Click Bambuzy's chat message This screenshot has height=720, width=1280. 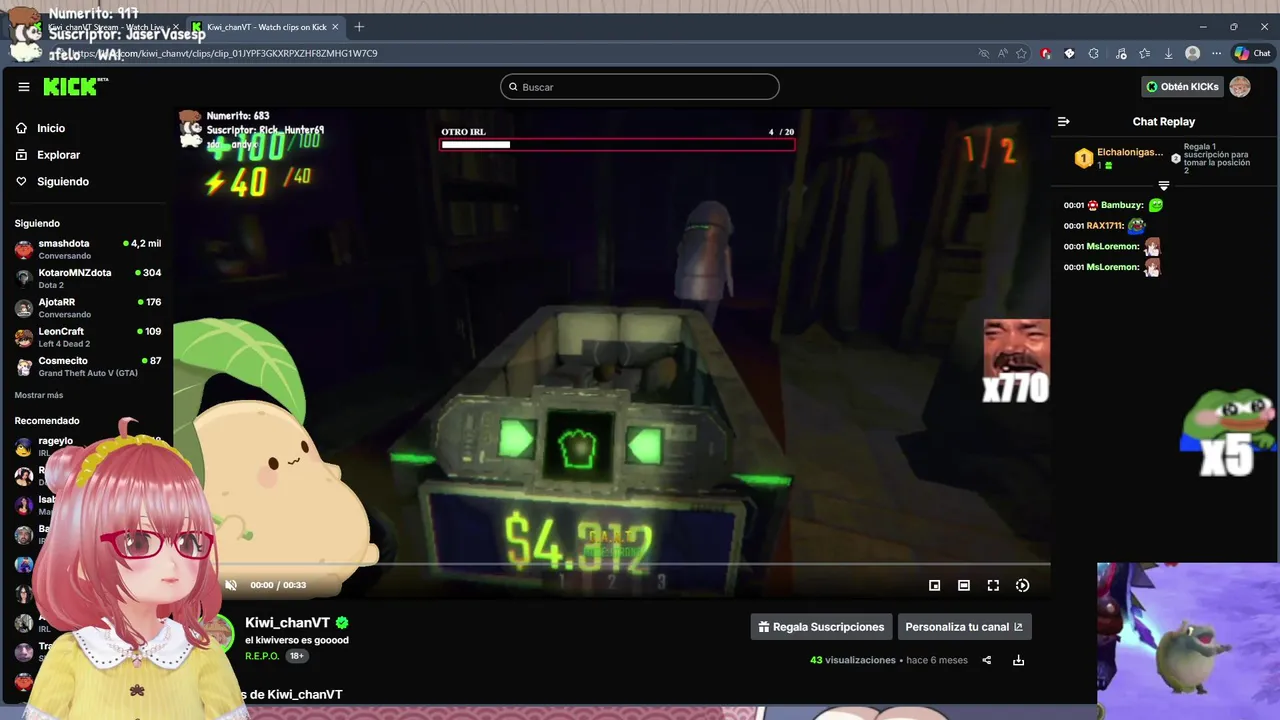[1114, 205]
